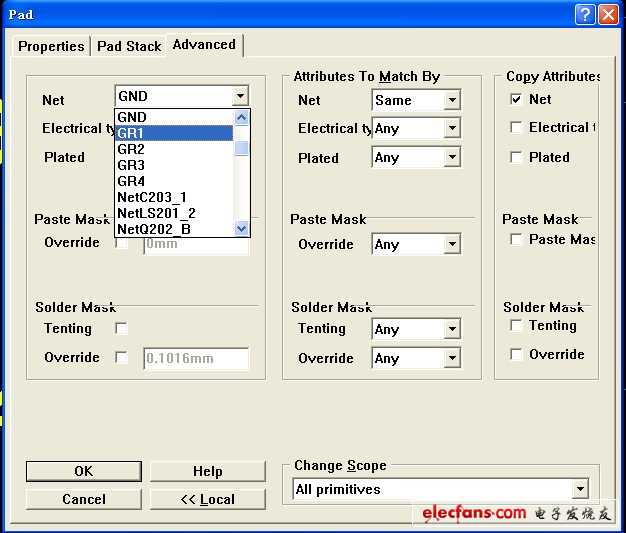Switch to the Pad Stack tab

[x=129, y=46]
